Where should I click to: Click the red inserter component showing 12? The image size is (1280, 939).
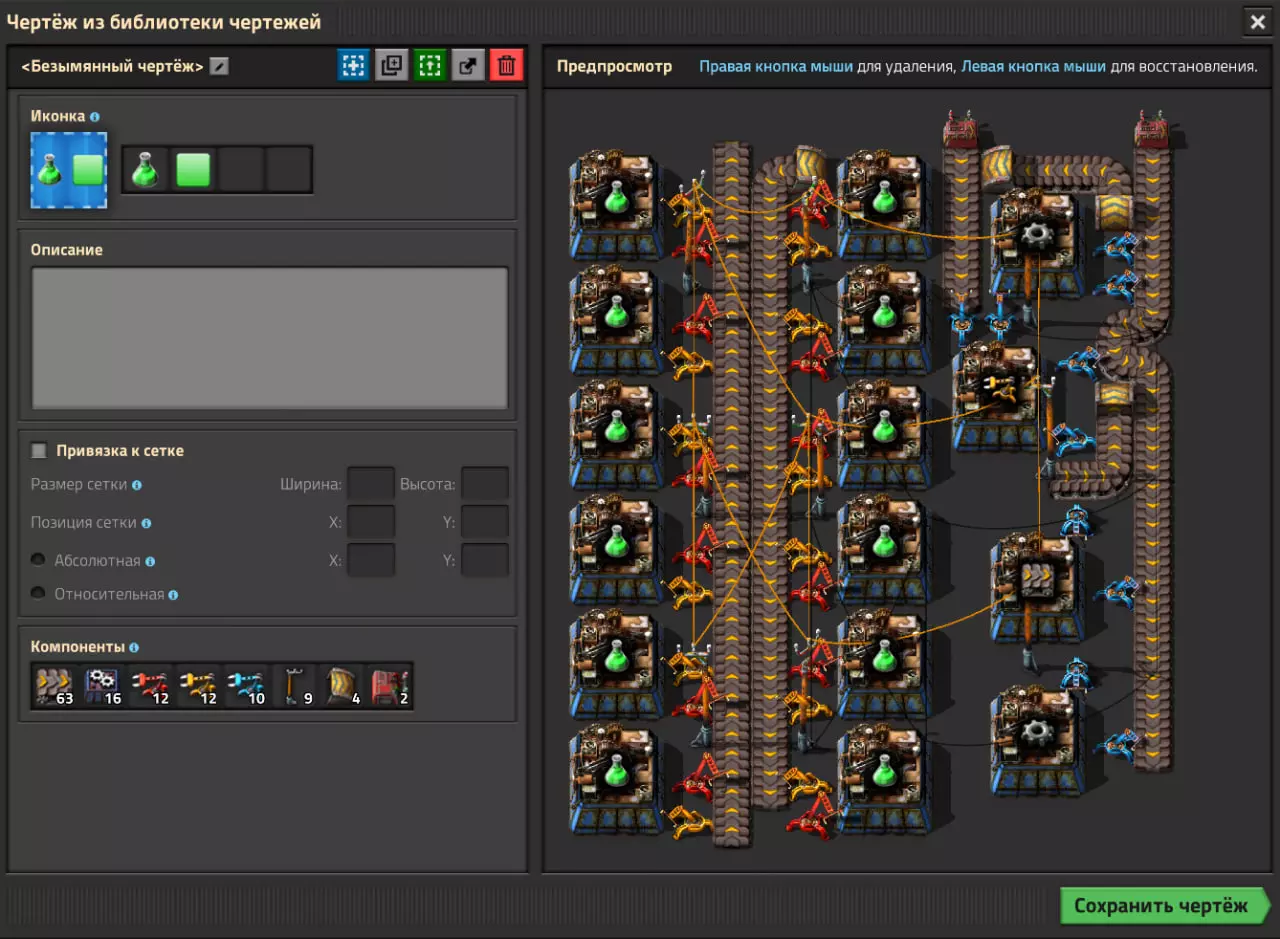(150, 686)
